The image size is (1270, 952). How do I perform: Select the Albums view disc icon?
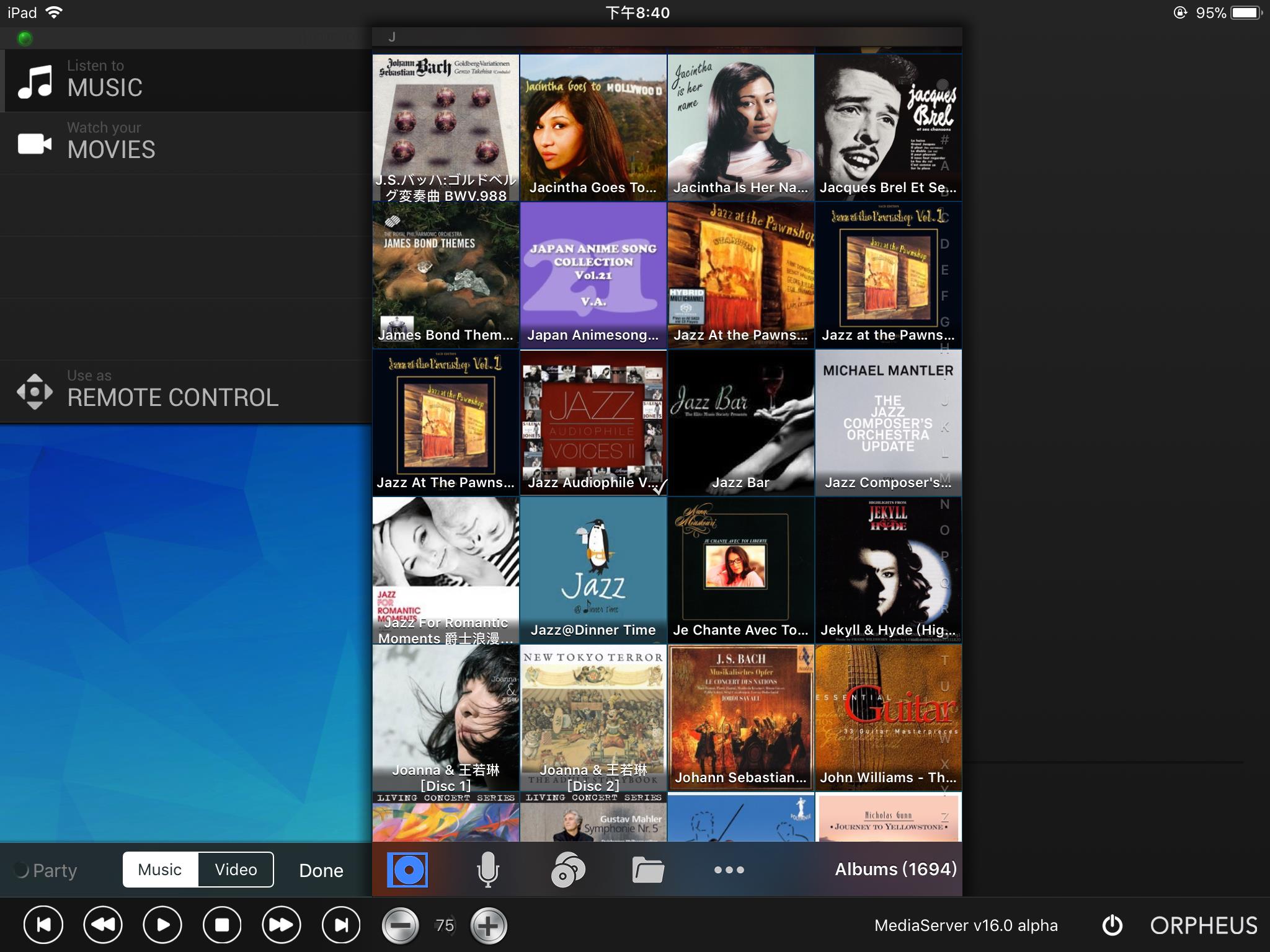[407, 870]
